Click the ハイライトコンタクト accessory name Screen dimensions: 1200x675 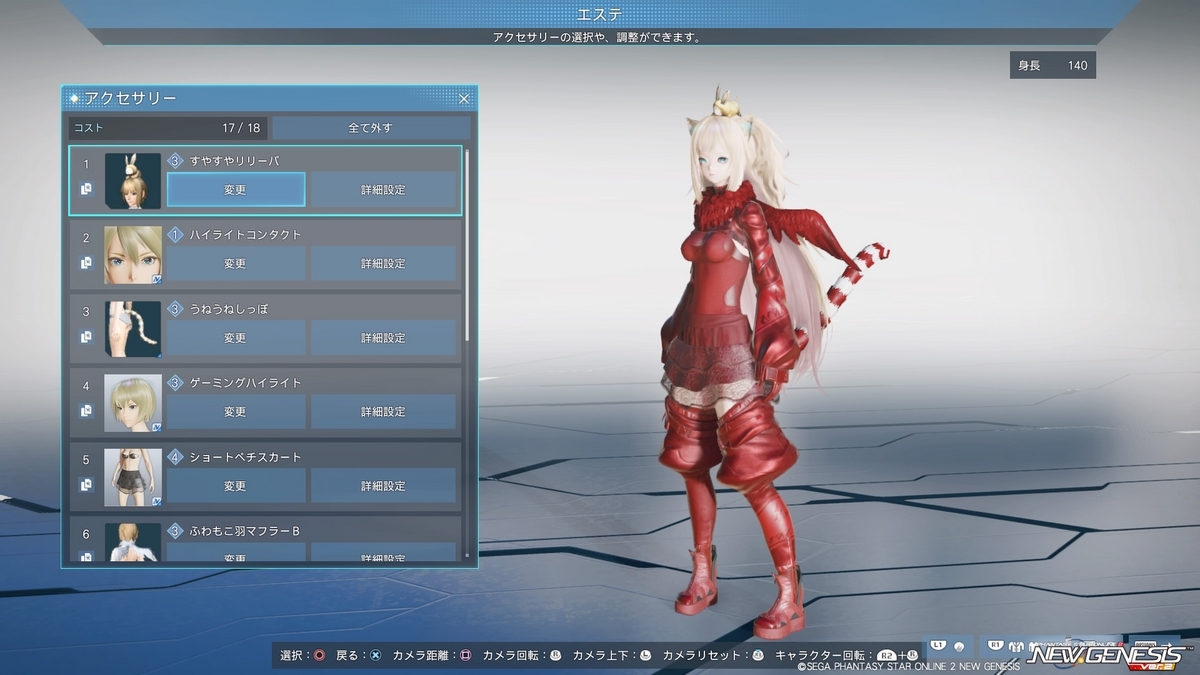(245, 234)
